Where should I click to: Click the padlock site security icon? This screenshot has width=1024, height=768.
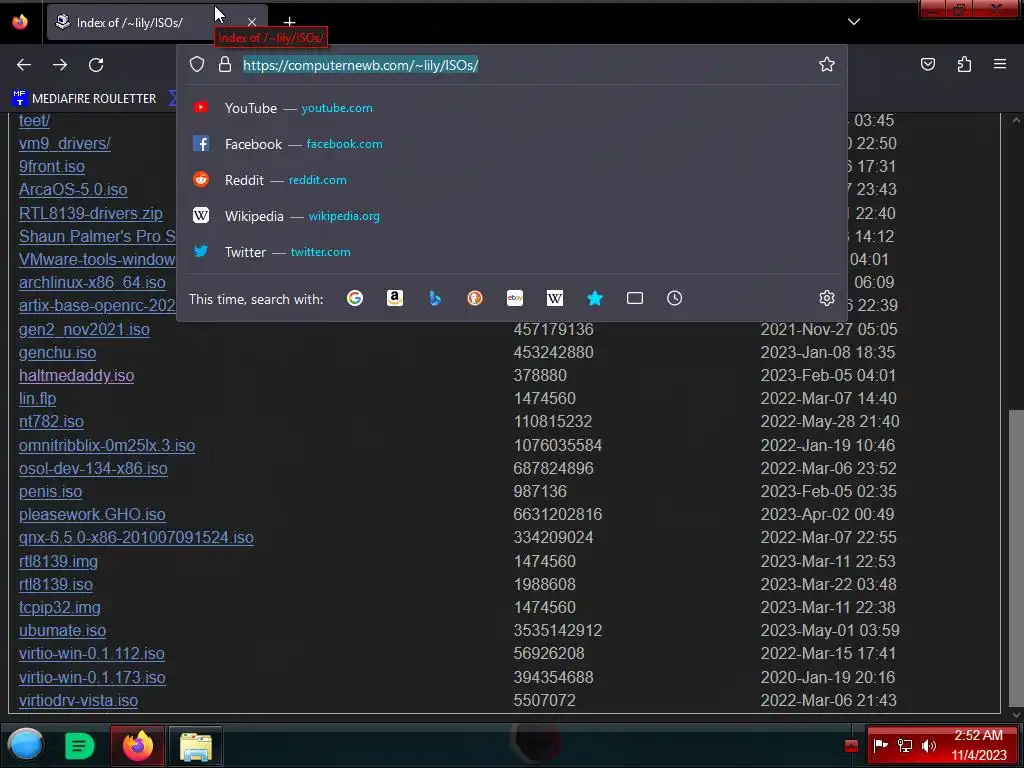[225, 64]
